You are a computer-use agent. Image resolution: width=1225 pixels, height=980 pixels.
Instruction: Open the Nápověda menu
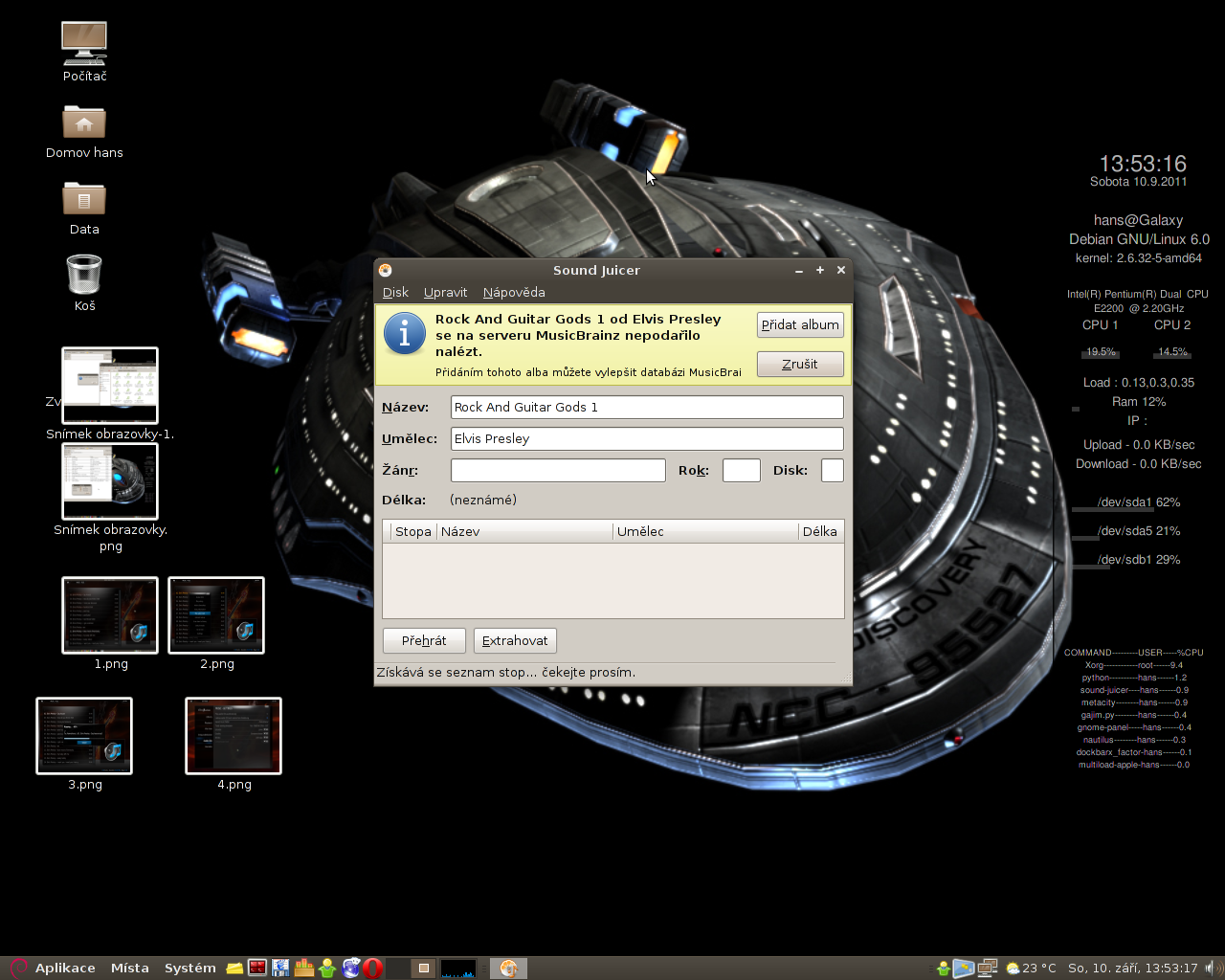tap(514, 293)
